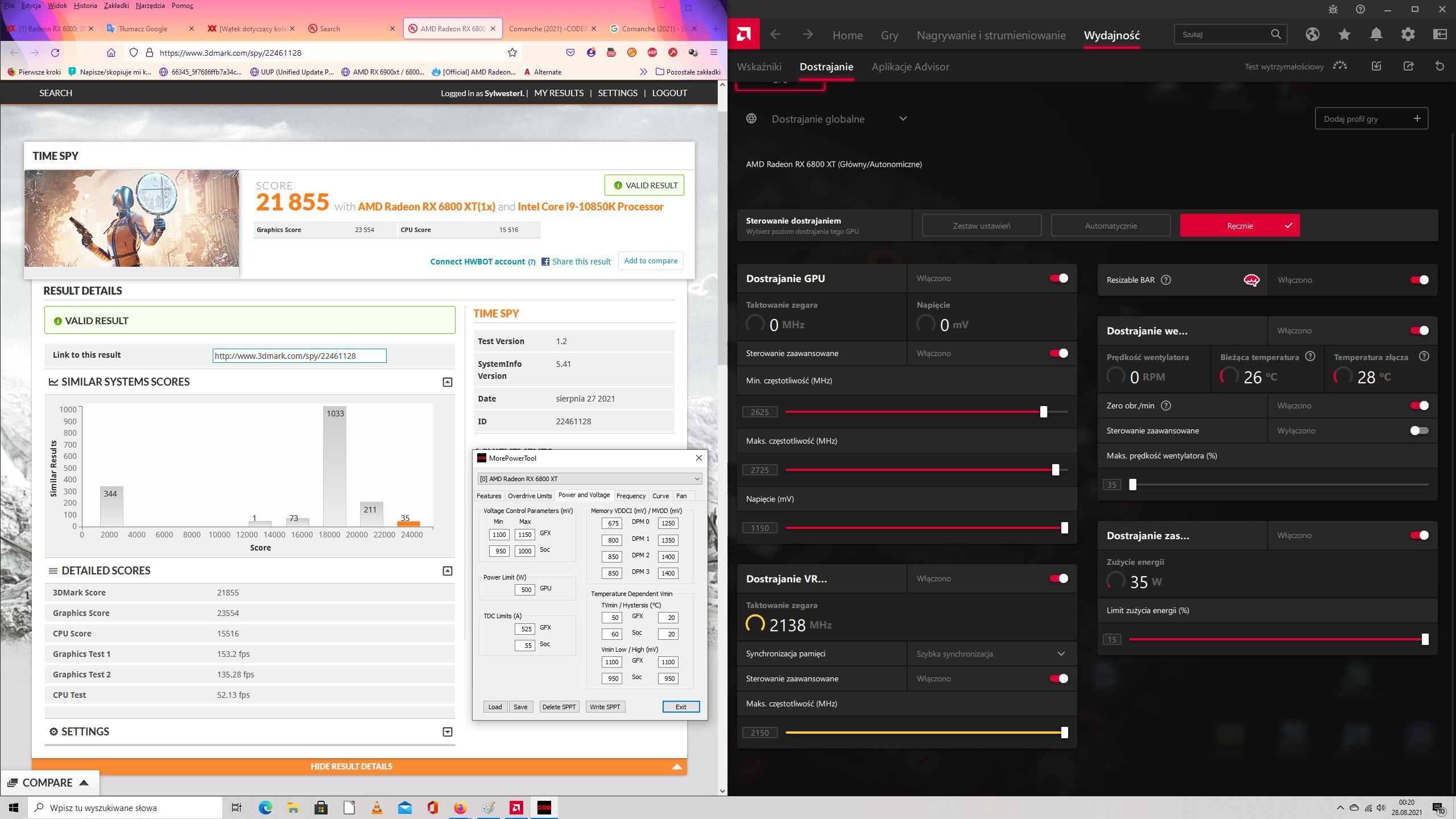The image size is (1456, 819).
Task: Click the reset tuning arrow icon
Action: pyautogui.click(x=1440, y=67)
